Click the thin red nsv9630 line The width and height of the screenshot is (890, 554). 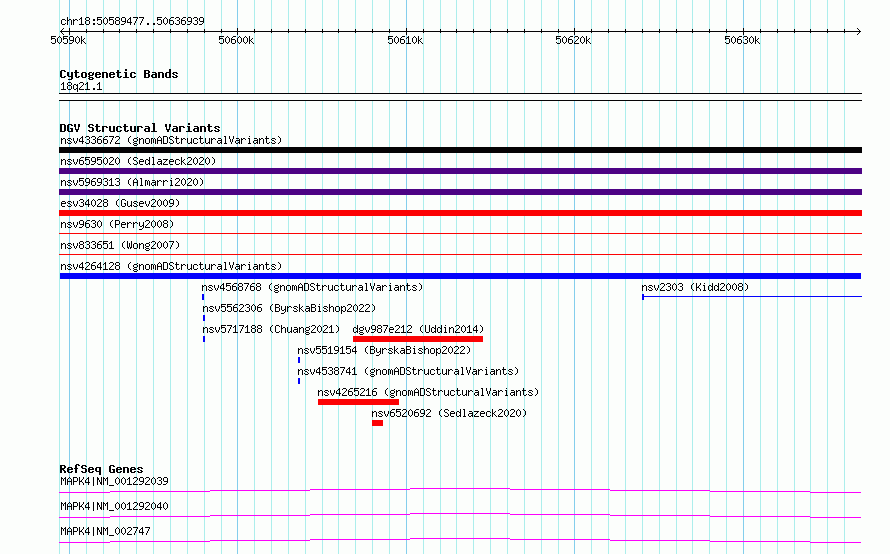pos(460,233)
